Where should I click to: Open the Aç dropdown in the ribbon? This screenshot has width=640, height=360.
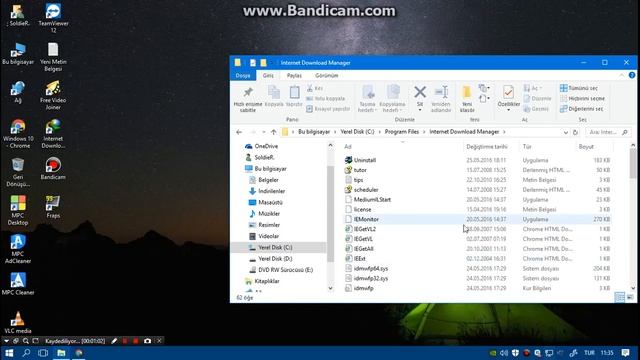tap(533, 88)
